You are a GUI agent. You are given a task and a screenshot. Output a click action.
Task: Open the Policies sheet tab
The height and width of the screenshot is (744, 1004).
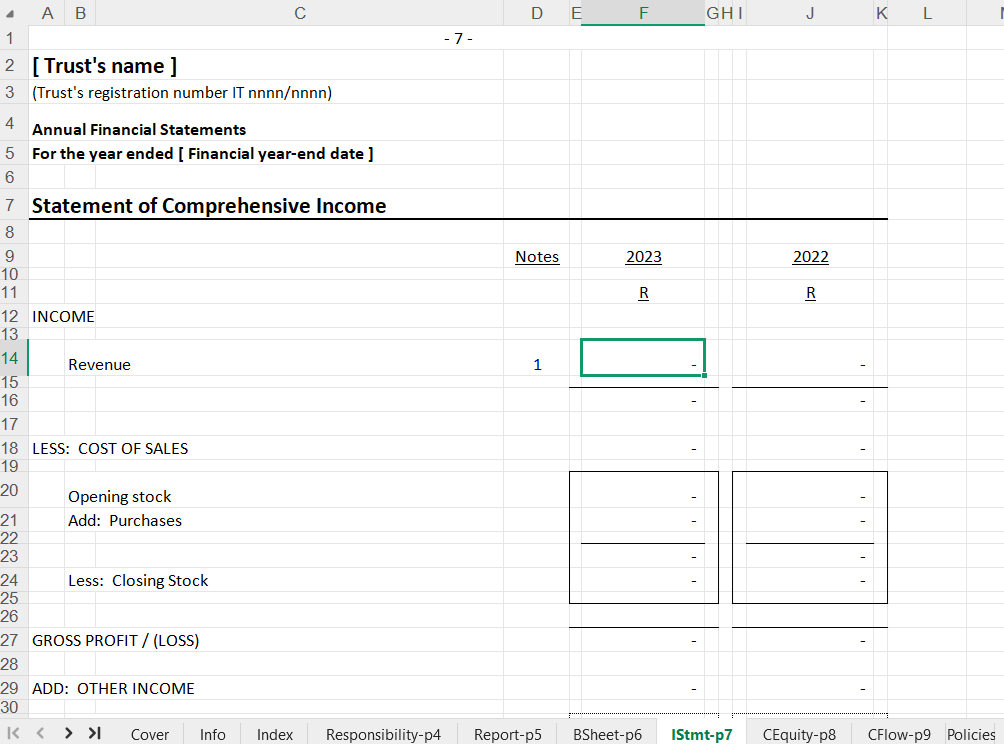(x=971, y=734)
